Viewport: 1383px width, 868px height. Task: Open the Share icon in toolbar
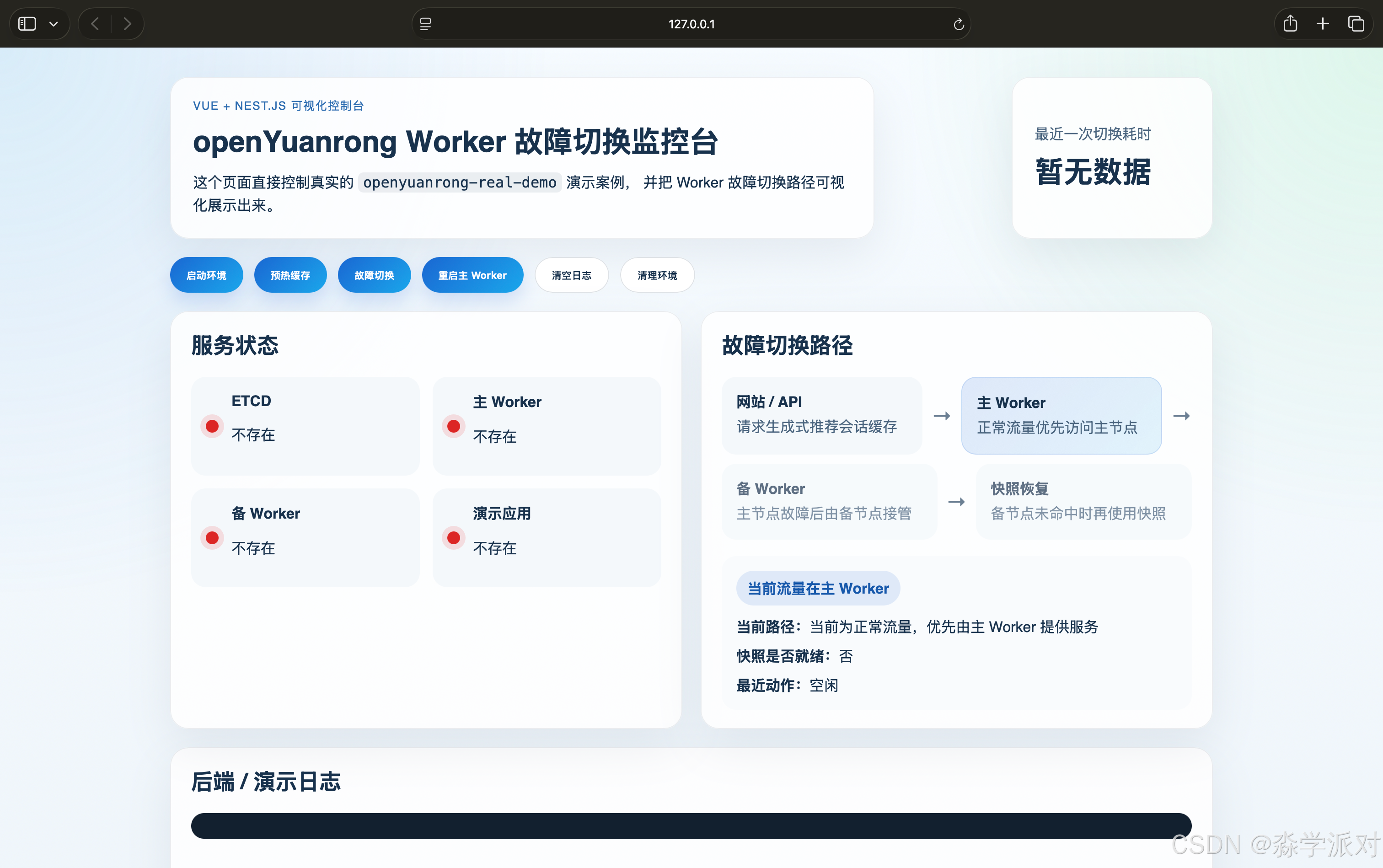coord(1290,23)
